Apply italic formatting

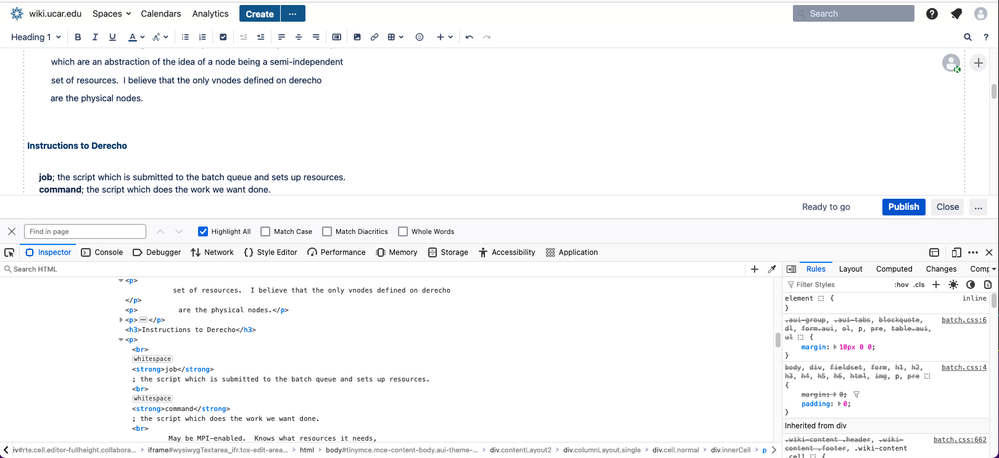(x=95, y=37)
